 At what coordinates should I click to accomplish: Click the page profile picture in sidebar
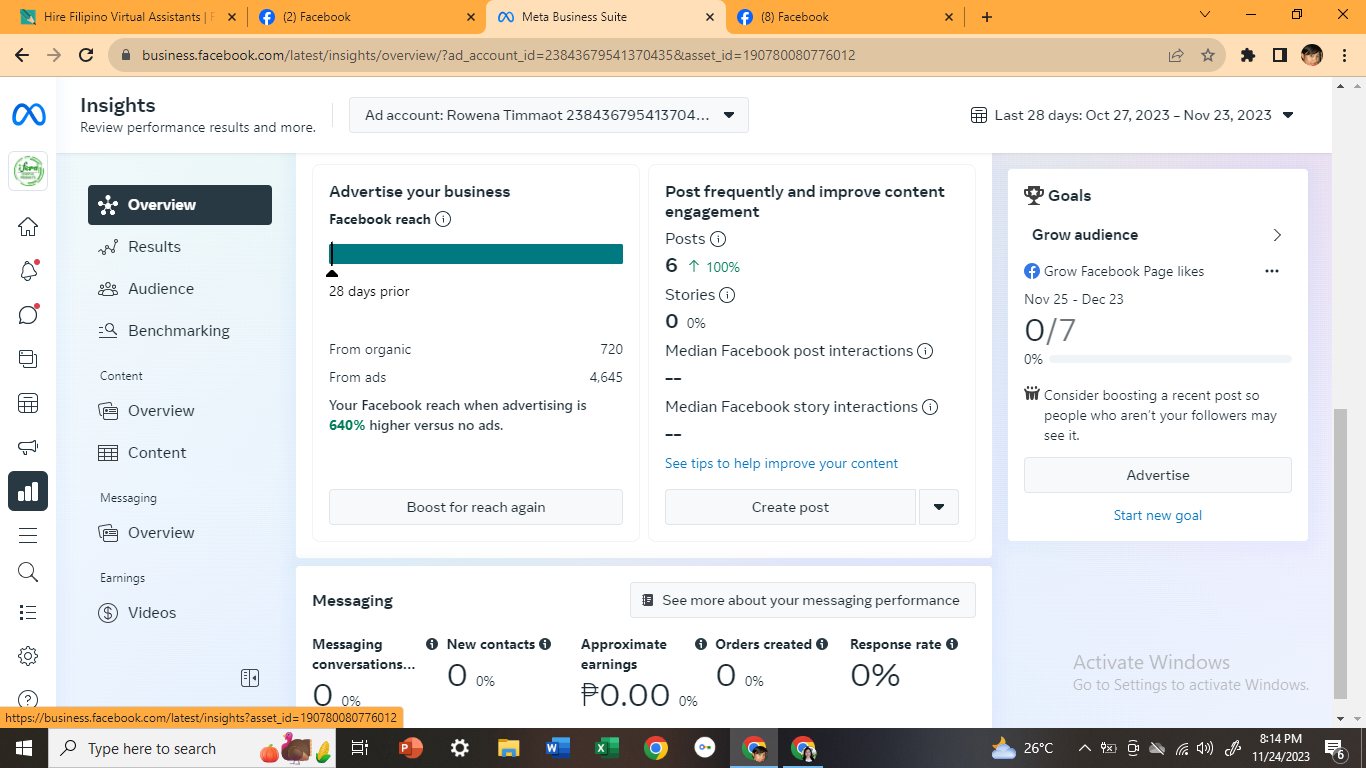[x=28, y=171]
